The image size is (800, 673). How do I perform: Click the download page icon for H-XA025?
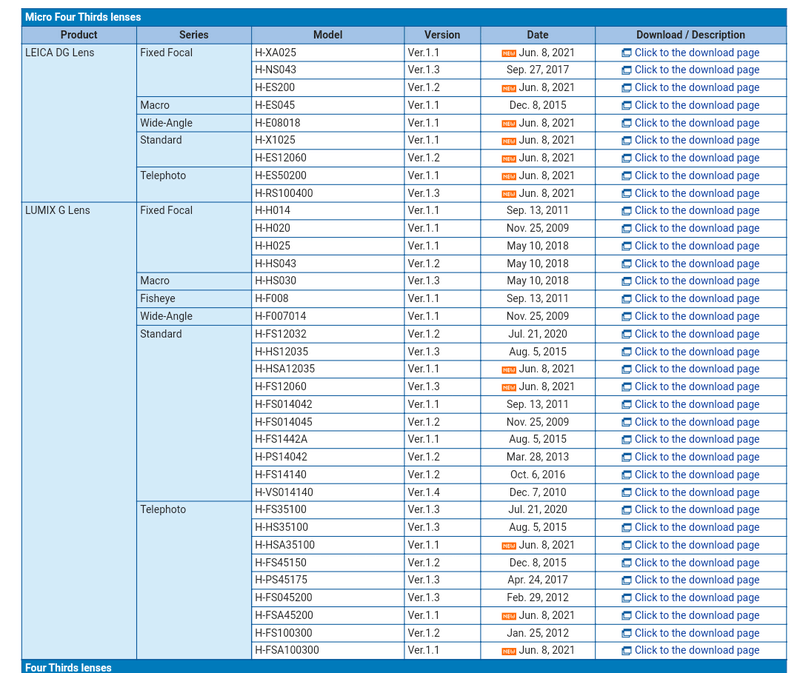pyautogui.click(x=626, y=53)
